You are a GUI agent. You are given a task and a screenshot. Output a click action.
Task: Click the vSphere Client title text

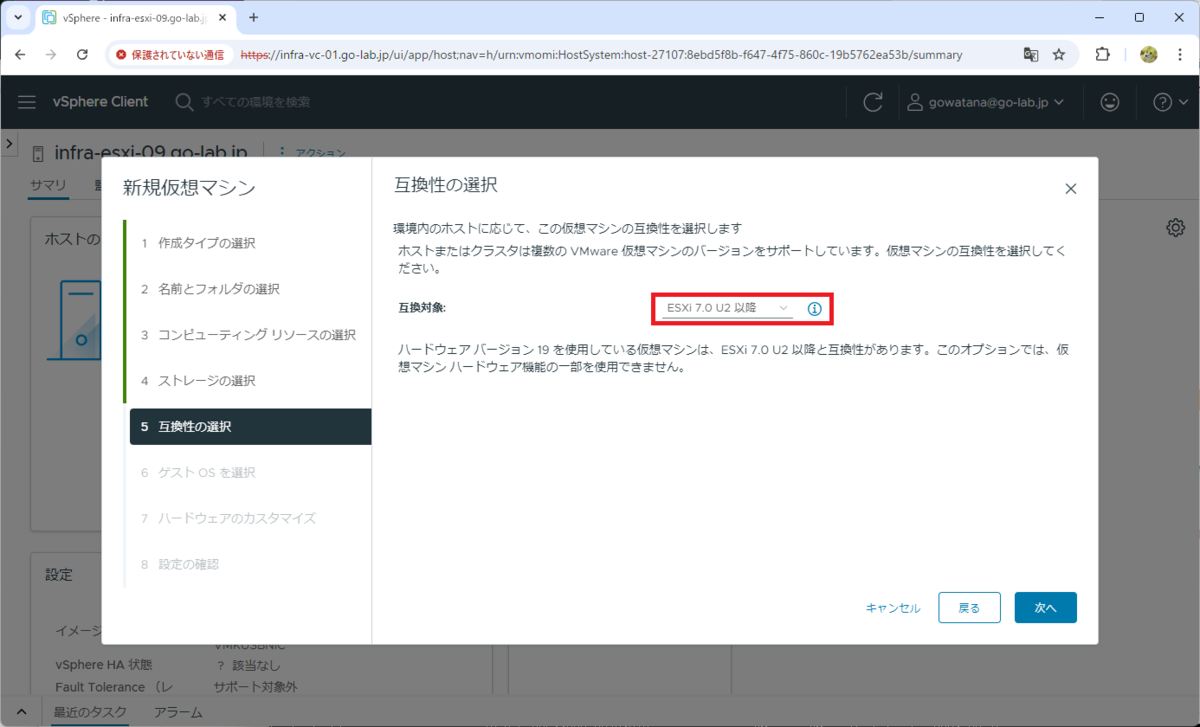tap(100, 102)
